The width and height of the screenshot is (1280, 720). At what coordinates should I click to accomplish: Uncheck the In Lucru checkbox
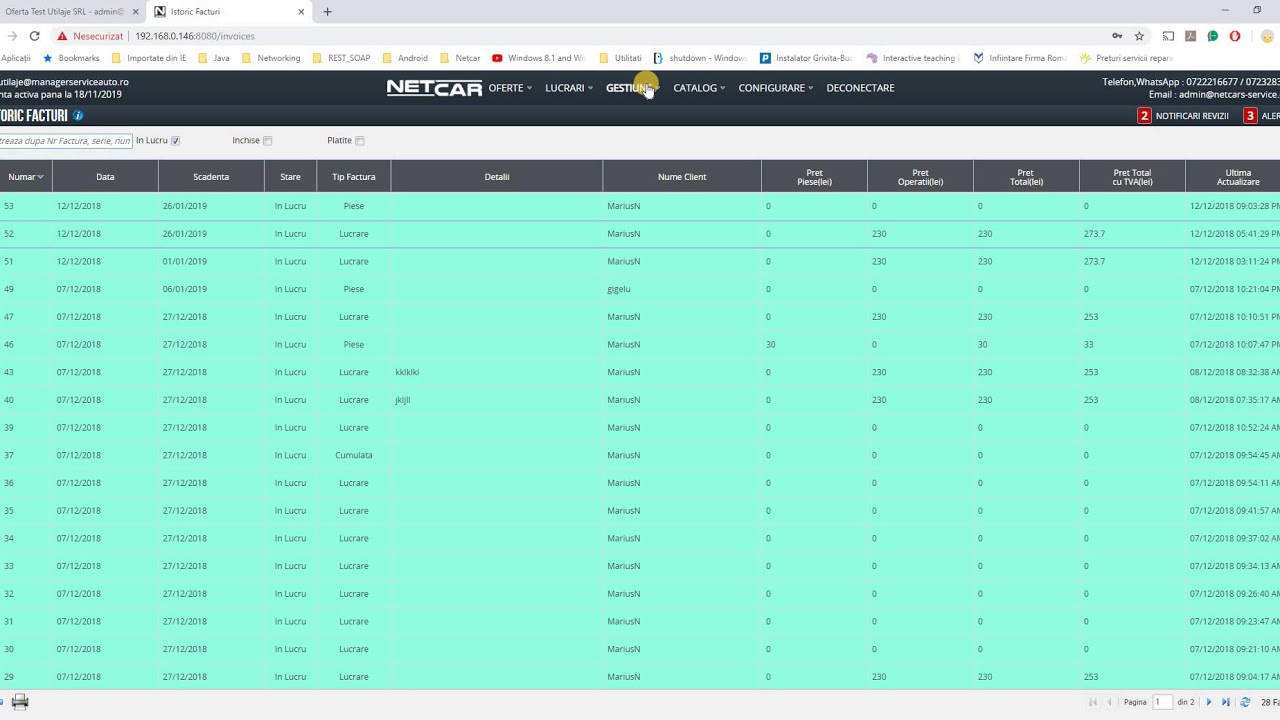pos(175,141)
